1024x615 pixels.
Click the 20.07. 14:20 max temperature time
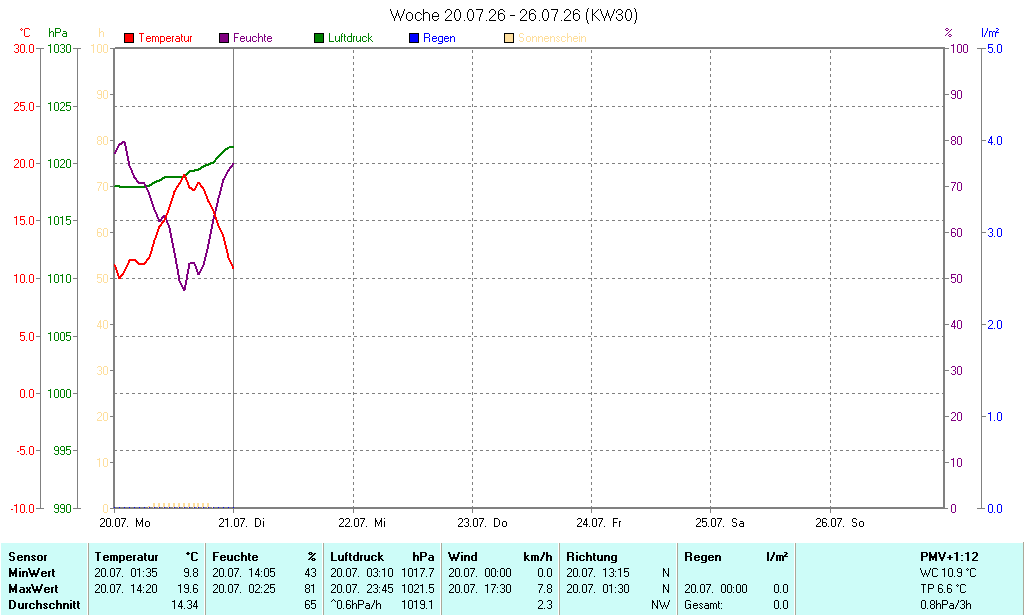click(x=126, y=588)
